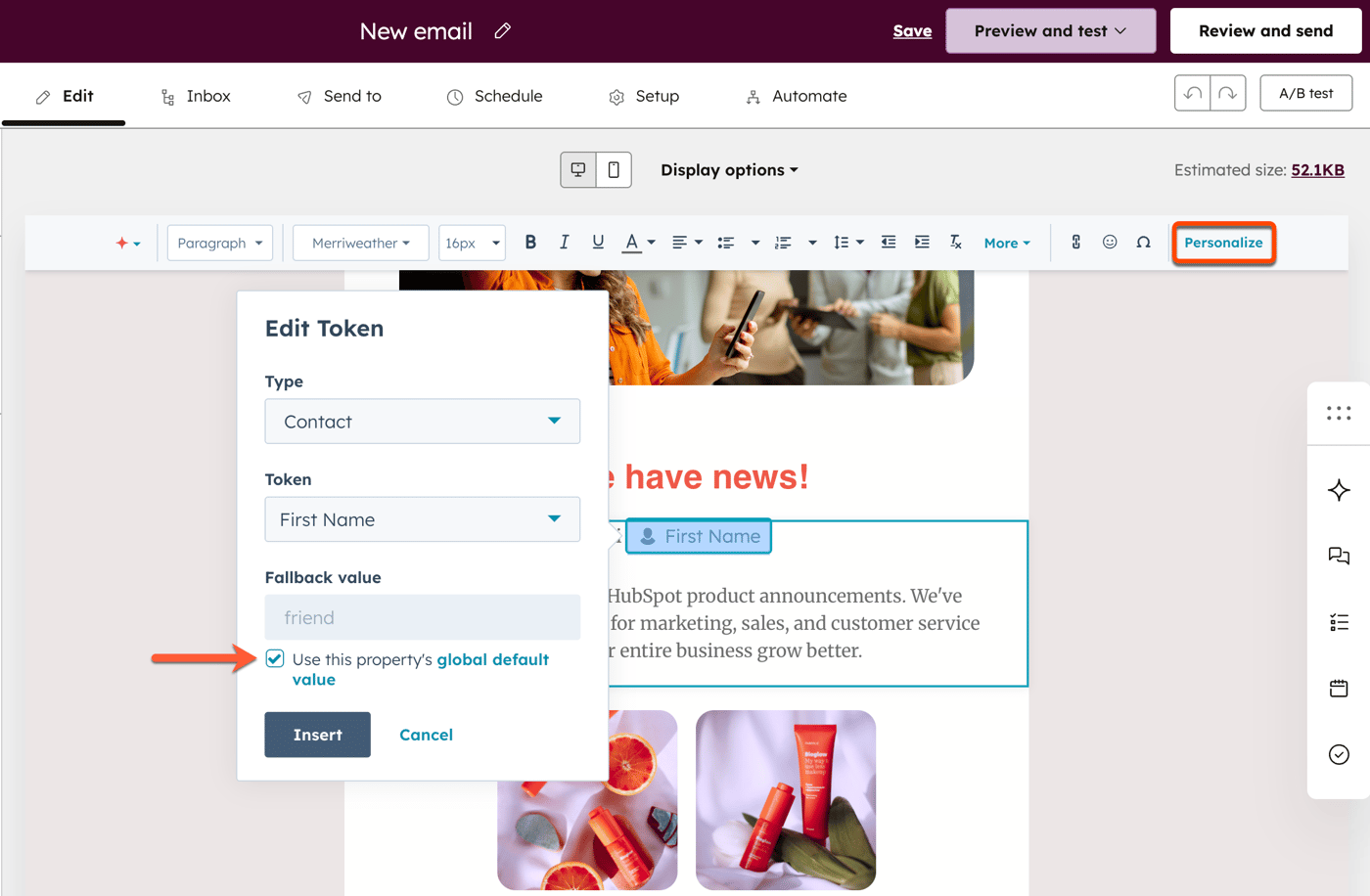The height and width of the screenshot is (896, 1370).
Task: Open Review and send
Action: click(1265, 30)
